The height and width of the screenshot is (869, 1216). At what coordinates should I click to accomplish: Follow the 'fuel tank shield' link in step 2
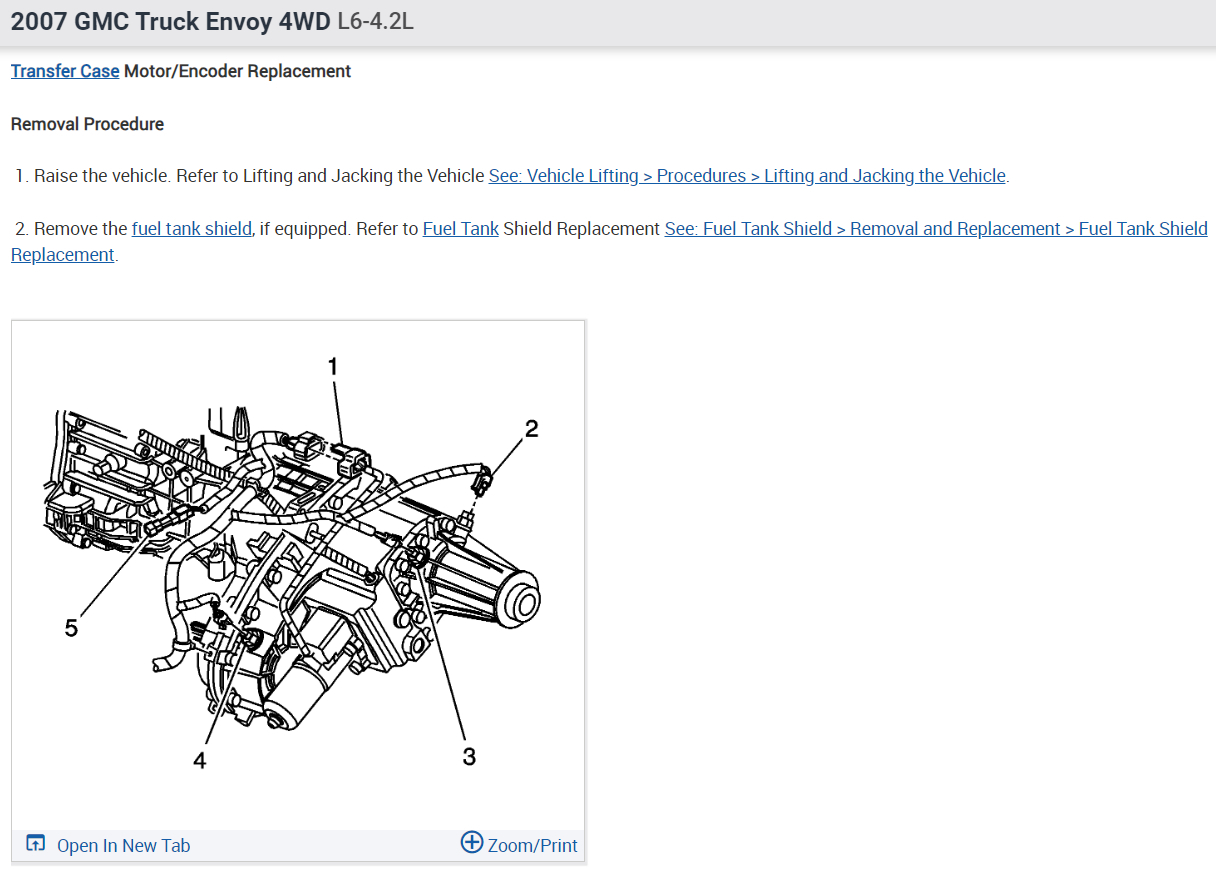click(x=191, y=229)
